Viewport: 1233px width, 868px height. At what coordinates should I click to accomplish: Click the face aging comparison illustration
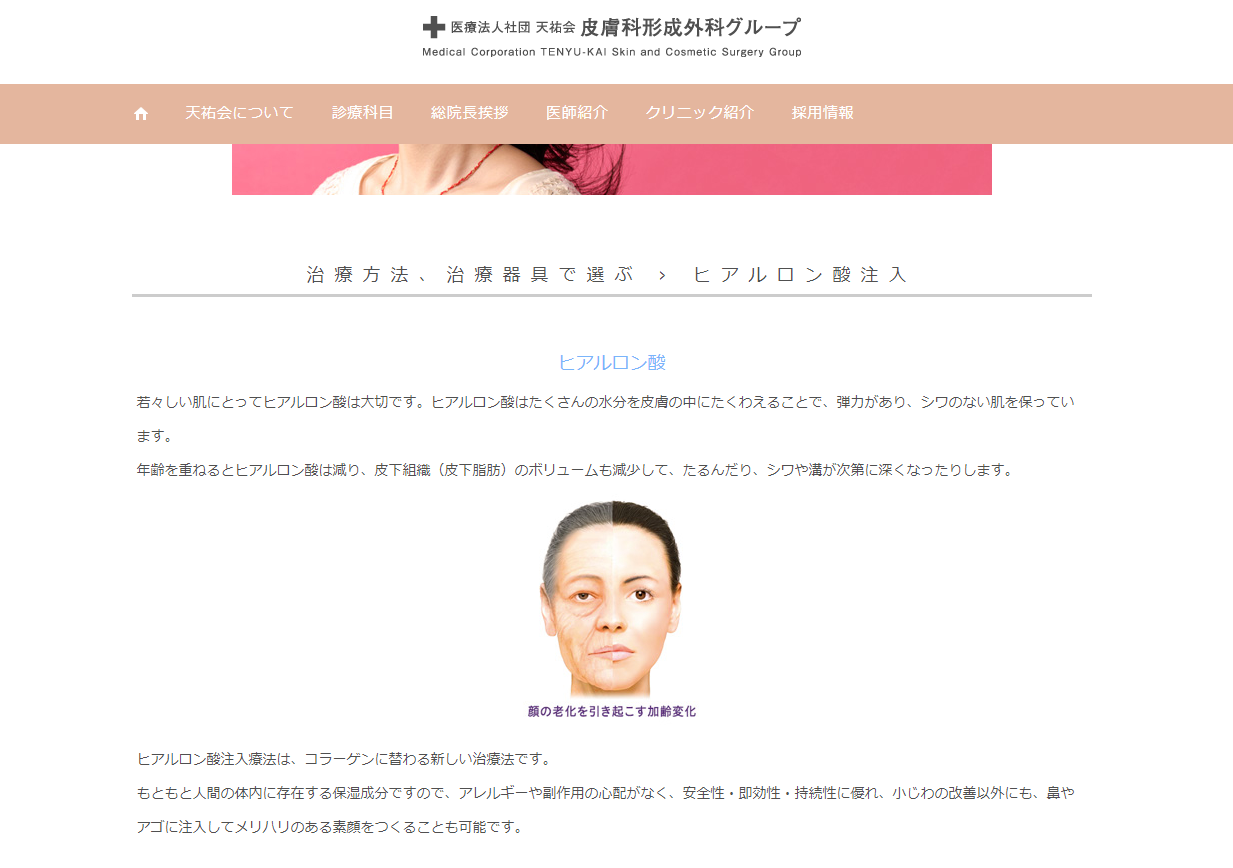(612, 600)
